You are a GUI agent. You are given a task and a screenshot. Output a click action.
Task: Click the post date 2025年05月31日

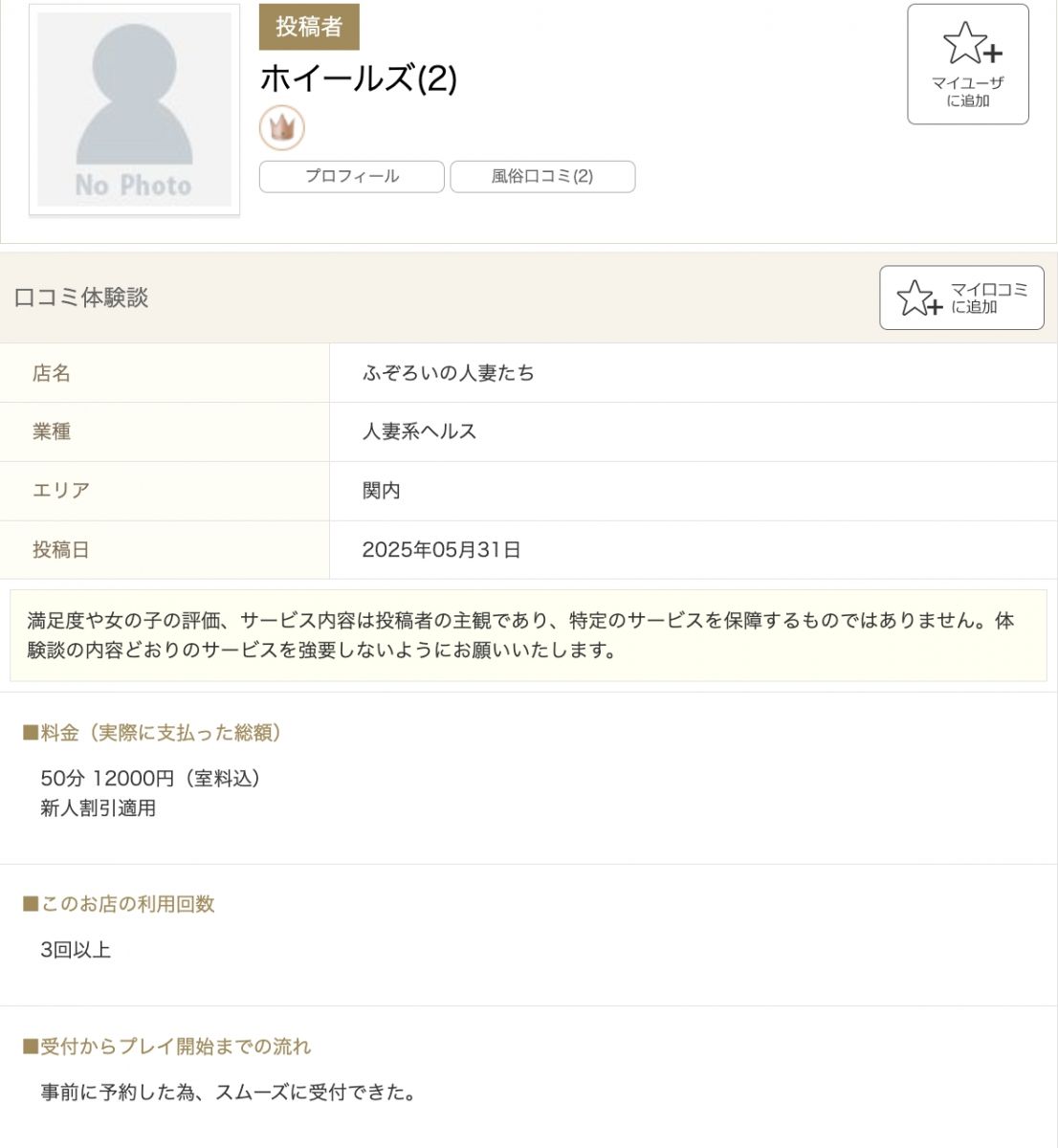pyautogui.click(x=441, y=550)
